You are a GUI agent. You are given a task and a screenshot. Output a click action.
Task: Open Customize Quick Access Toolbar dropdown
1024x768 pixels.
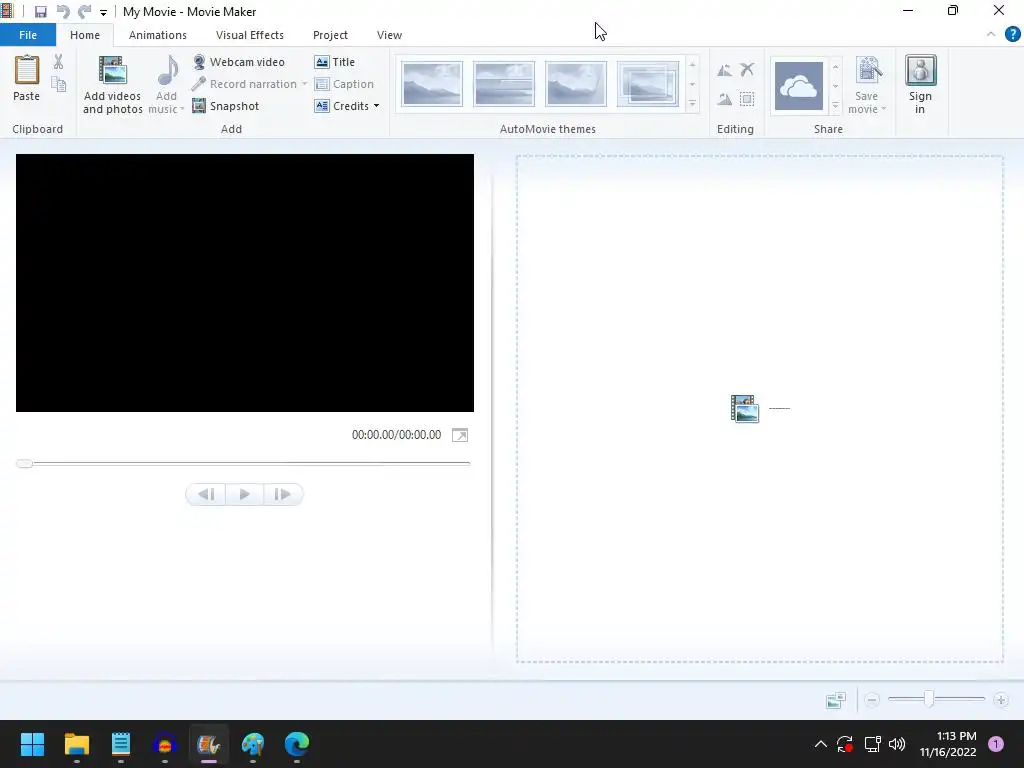click(x=103, y=12)
